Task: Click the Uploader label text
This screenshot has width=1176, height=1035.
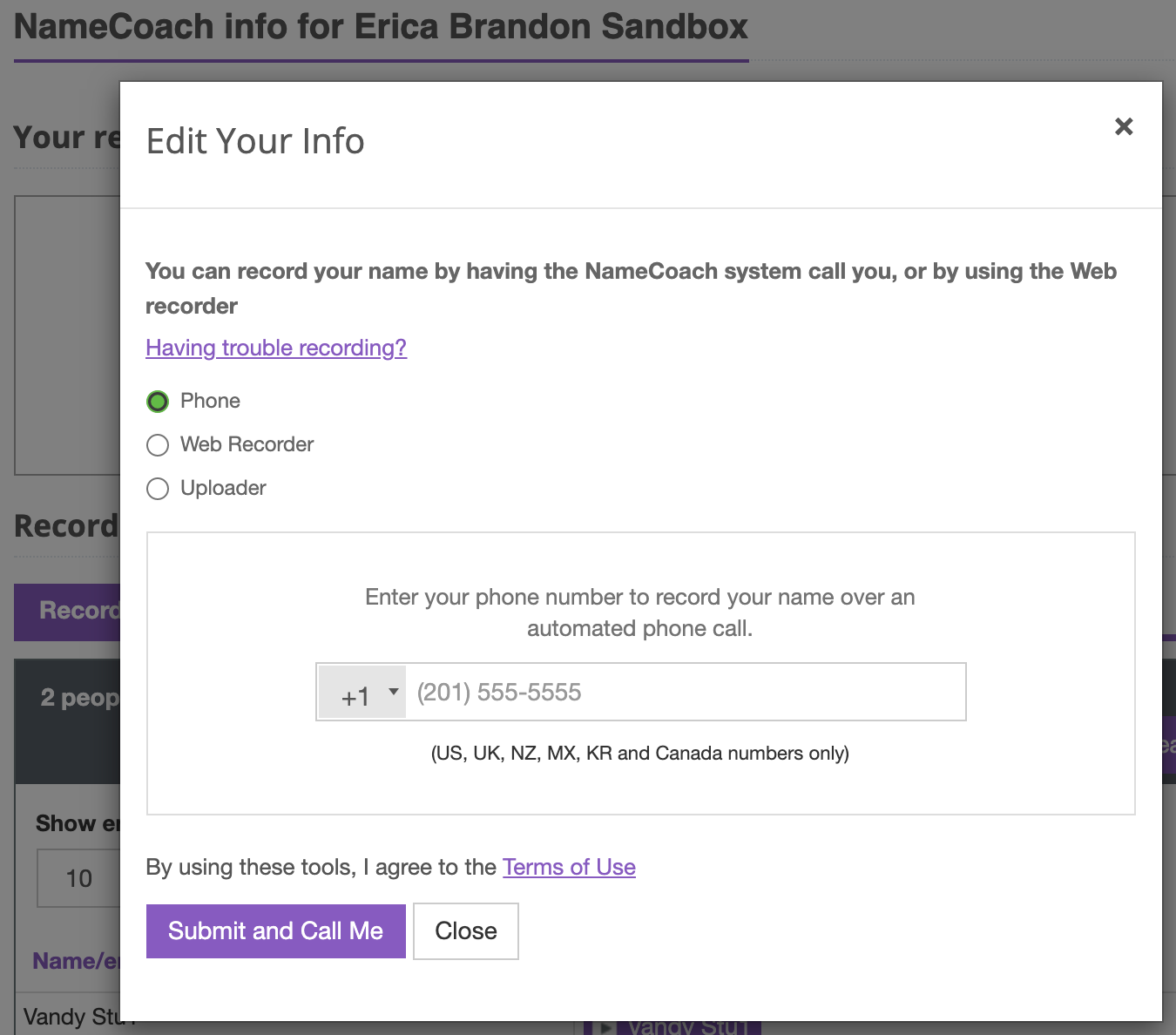Action: coord(223,488)
